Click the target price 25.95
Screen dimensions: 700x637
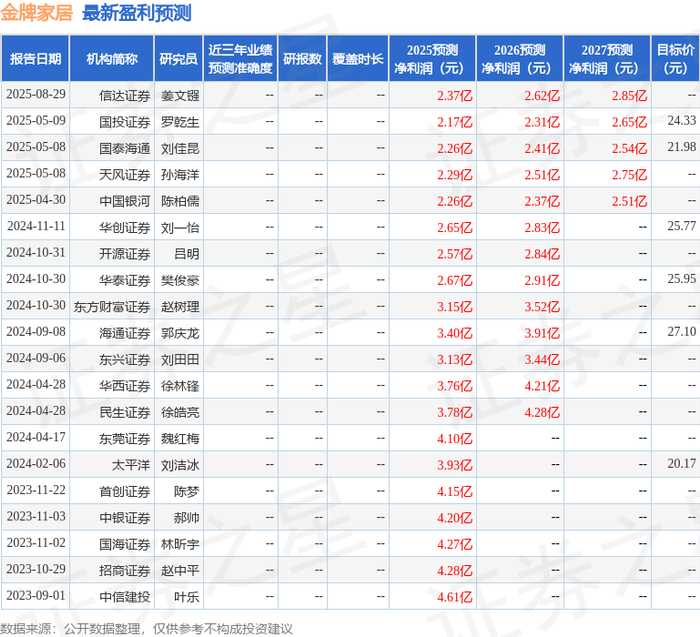coord(682,279)
